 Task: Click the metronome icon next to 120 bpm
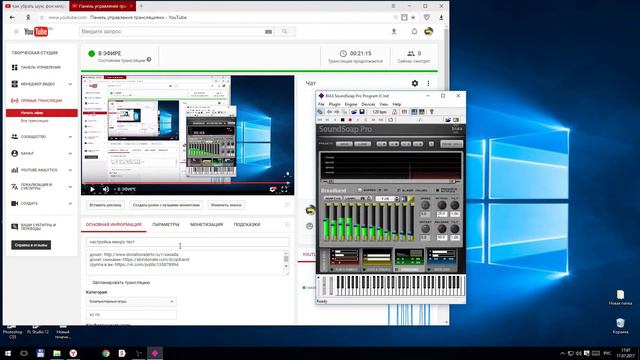(394, 111)
